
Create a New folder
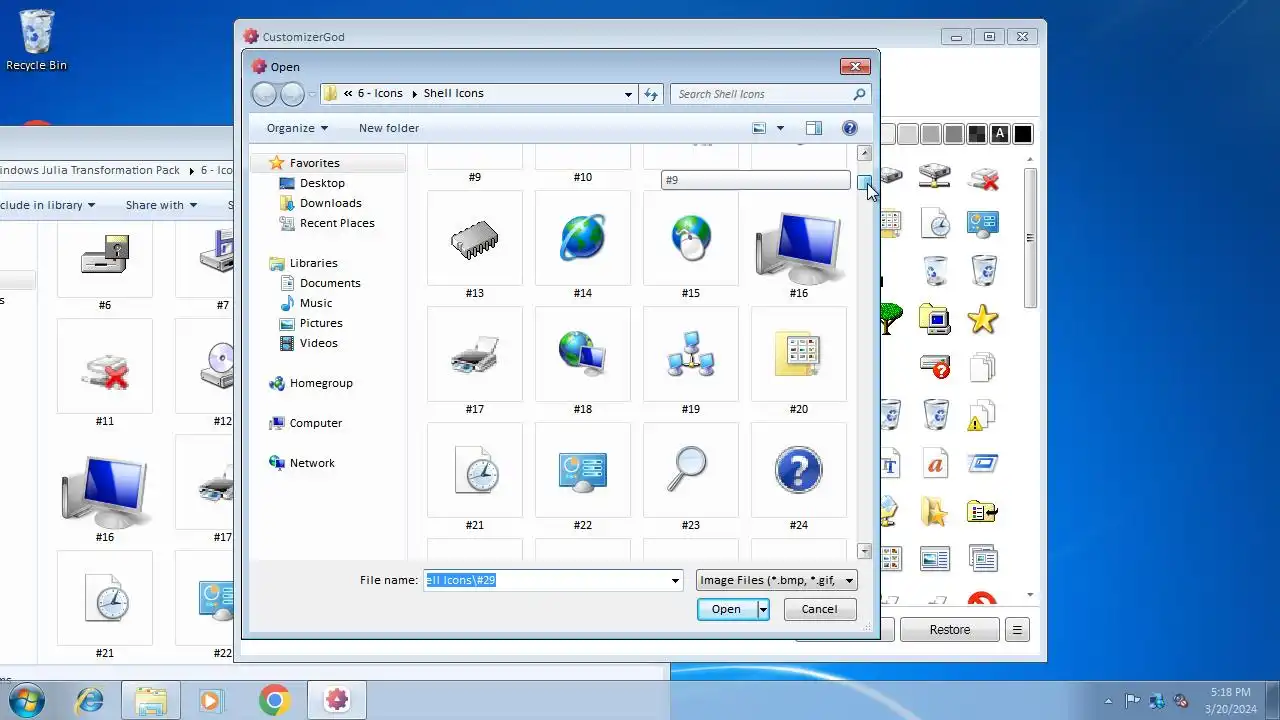point(389,128)
